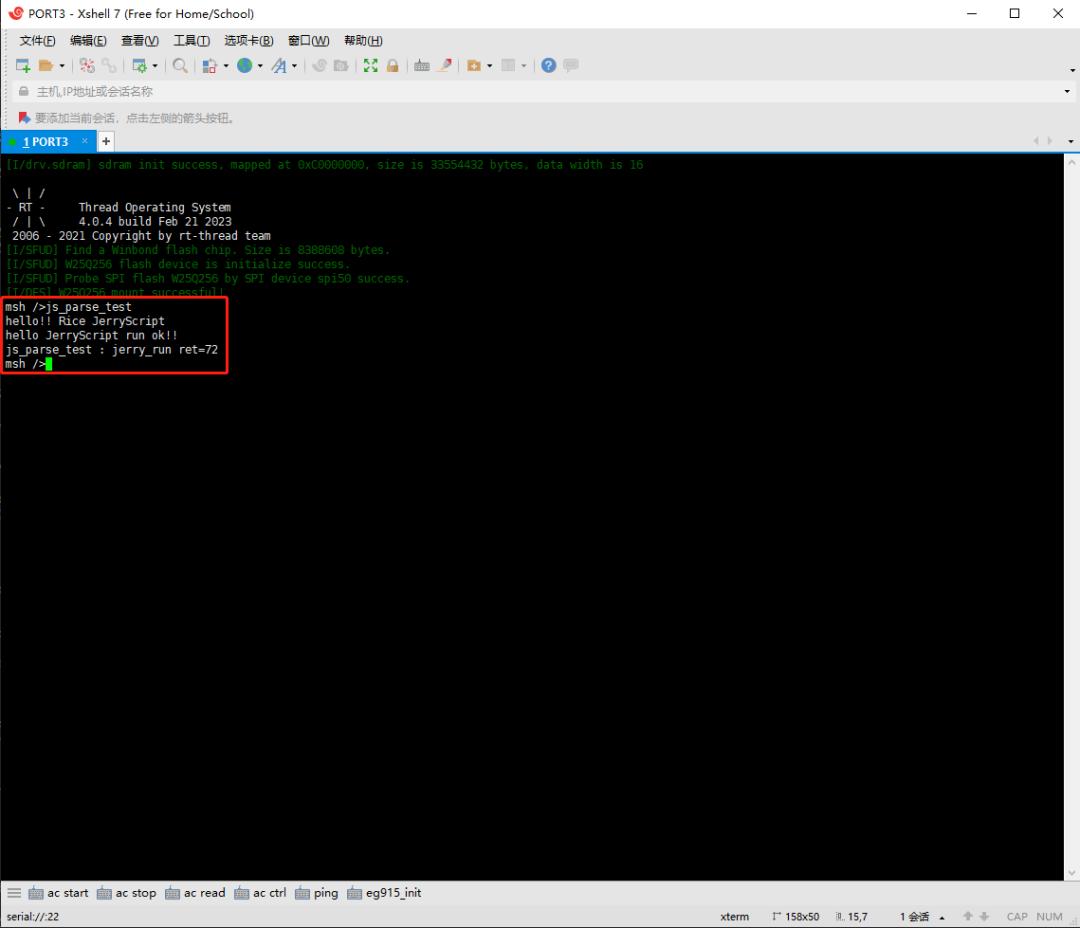This screenshot has height=928, width=1080.
Task: Open session properties gear icon
Action: 139,65
